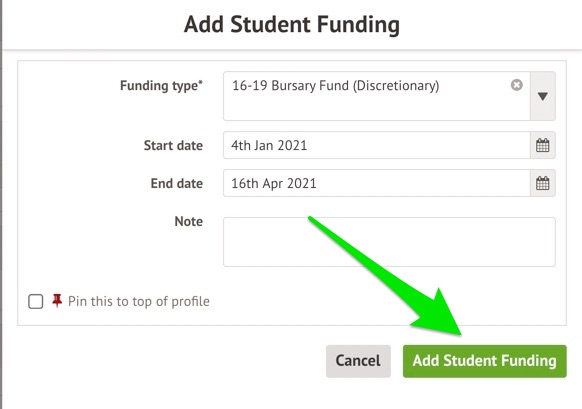The height and width of the screenshot is (409, 582).
Task: Click the 'Funding type*' field label
Action: [x=161, y=86]
